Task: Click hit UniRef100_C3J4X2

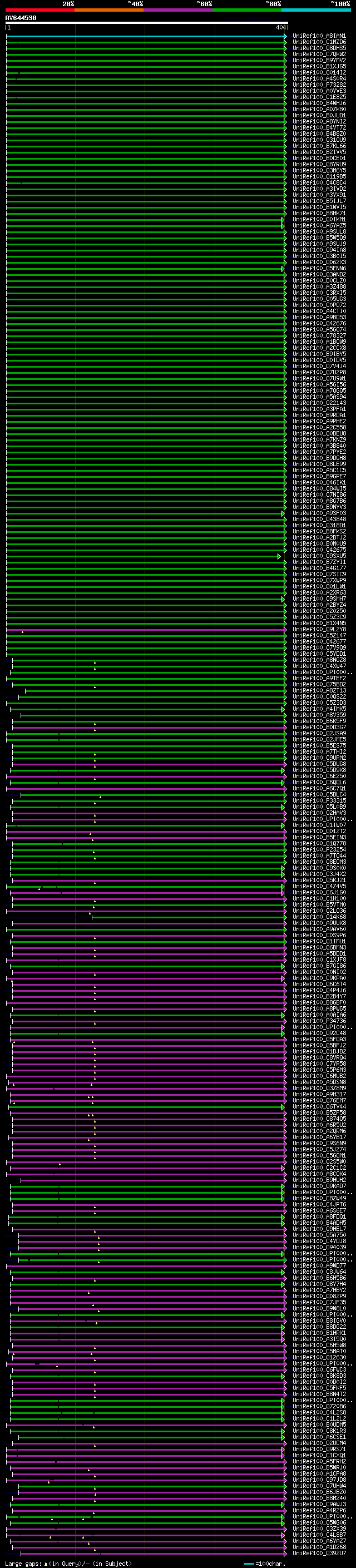Action: [x=319, y=874]
